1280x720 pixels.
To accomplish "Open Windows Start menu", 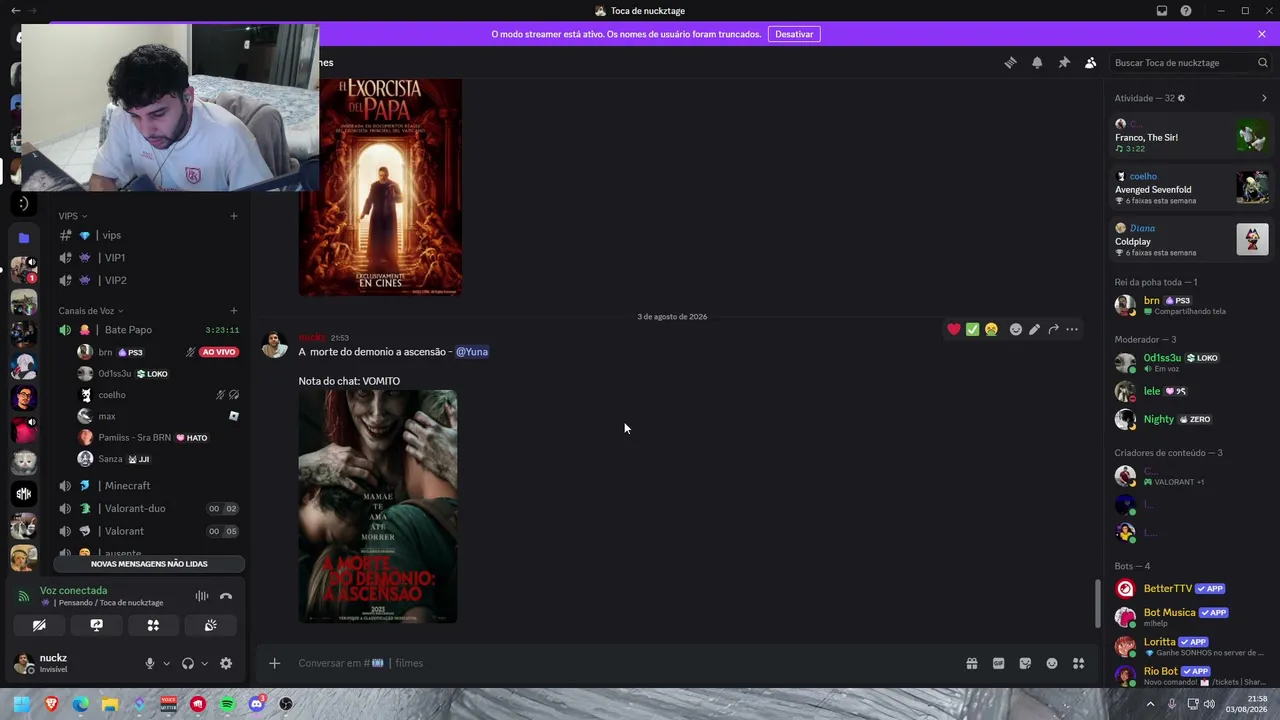I will point(21,704).
